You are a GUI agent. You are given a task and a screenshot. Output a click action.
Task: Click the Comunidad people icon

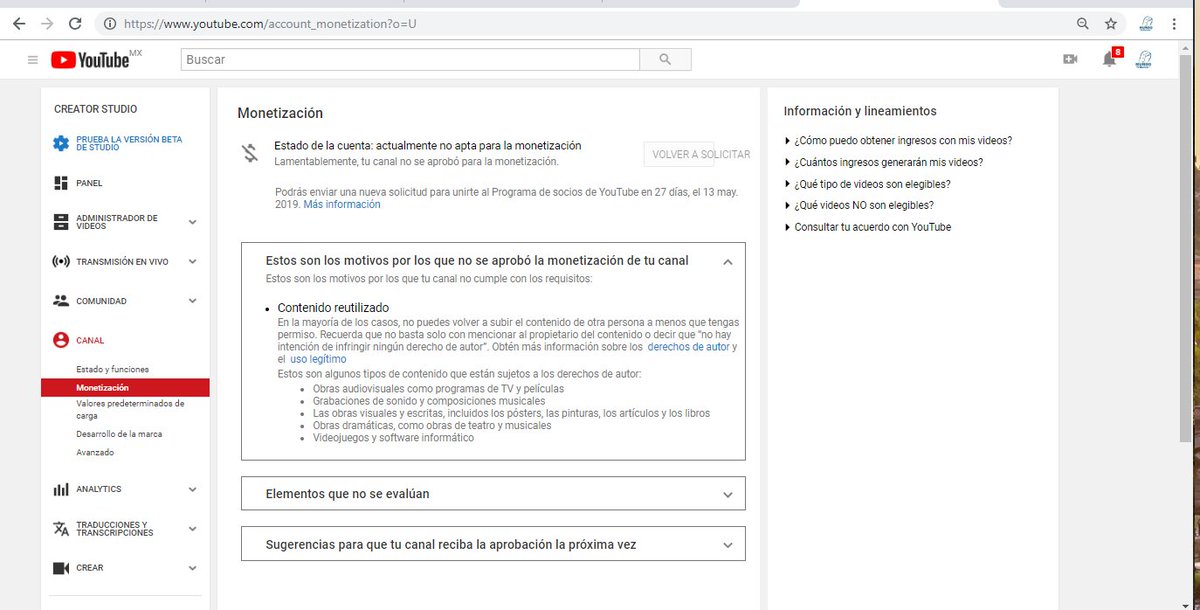click(60, 300)
